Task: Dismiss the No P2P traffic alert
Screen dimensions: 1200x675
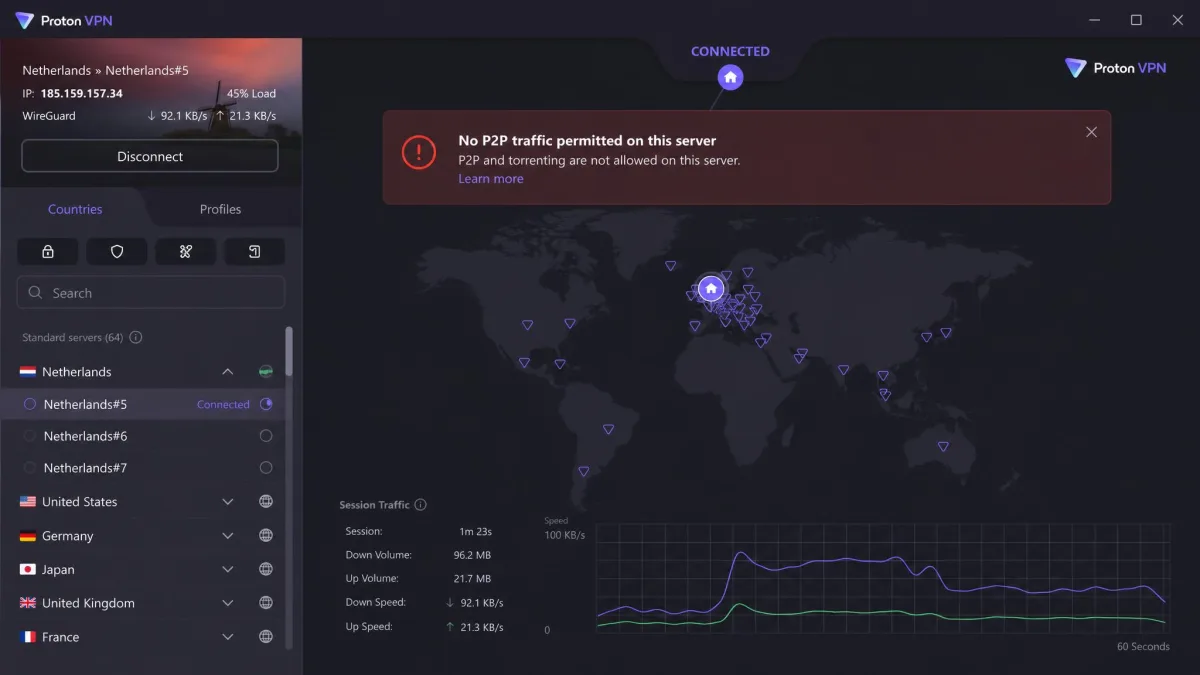Action: (x=1091, y=132)
